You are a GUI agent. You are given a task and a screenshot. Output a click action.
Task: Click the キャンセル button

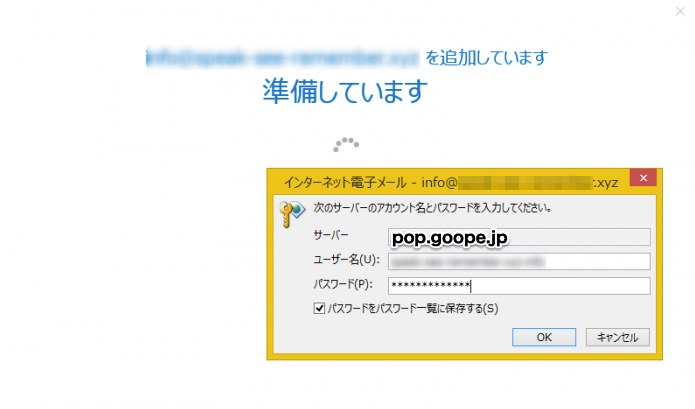click(x=617, y=337)
